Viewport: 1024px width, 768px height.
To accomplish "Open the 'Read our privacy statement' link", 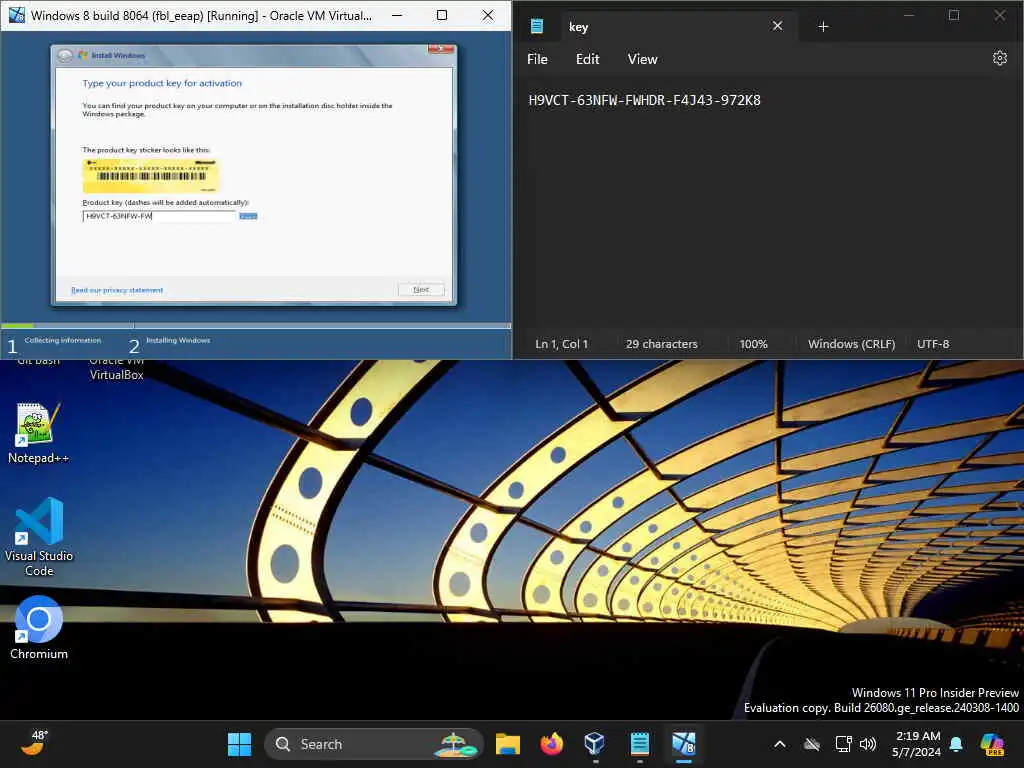I will (x=117, y=290).
